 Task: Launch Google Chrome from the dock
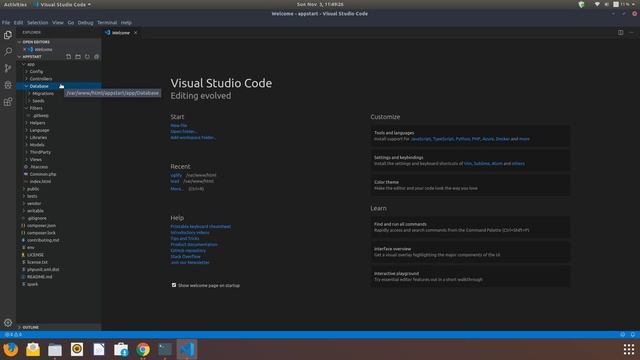tap(143, 349)
